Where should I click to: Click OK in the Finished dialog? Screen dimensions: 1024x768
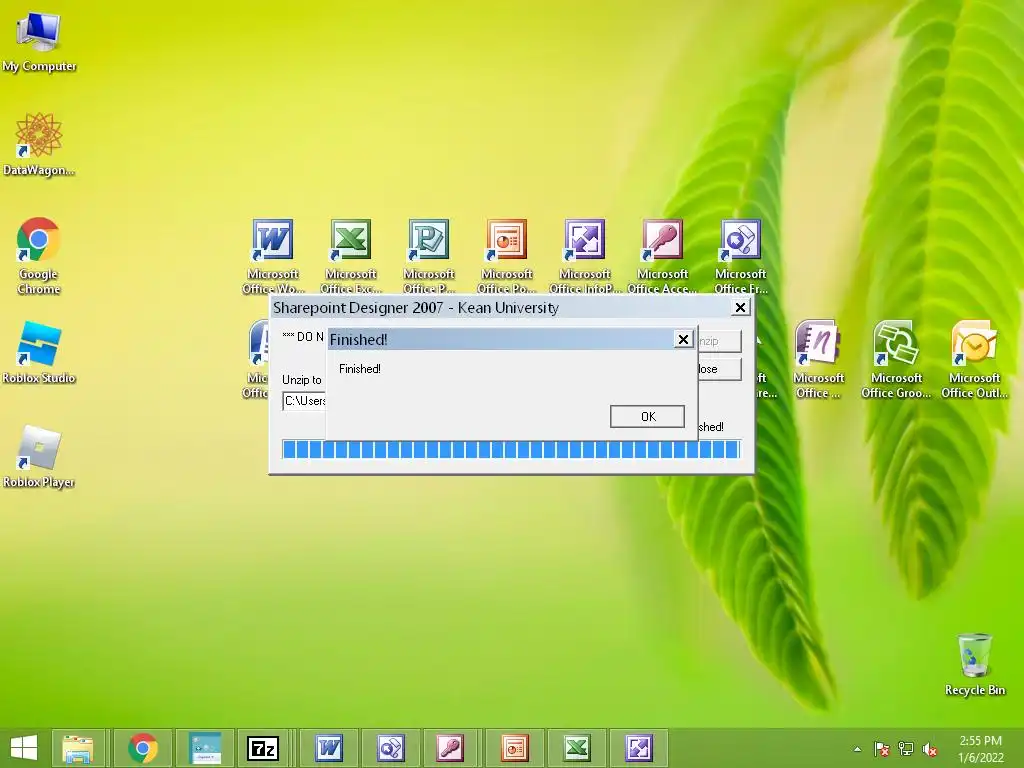click(647, 417)
